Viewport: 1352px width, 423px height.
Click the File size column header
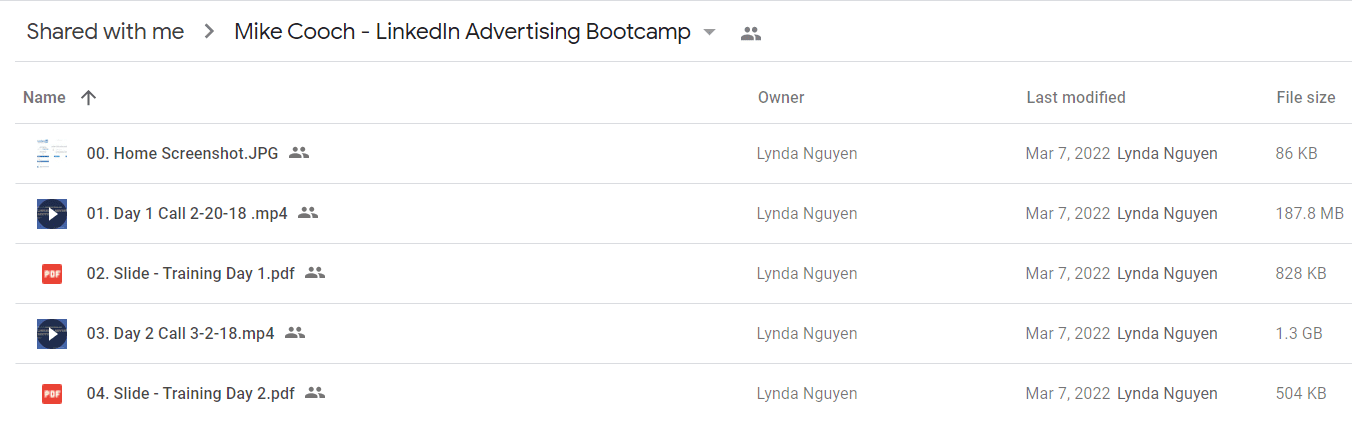pos(1306,97)
